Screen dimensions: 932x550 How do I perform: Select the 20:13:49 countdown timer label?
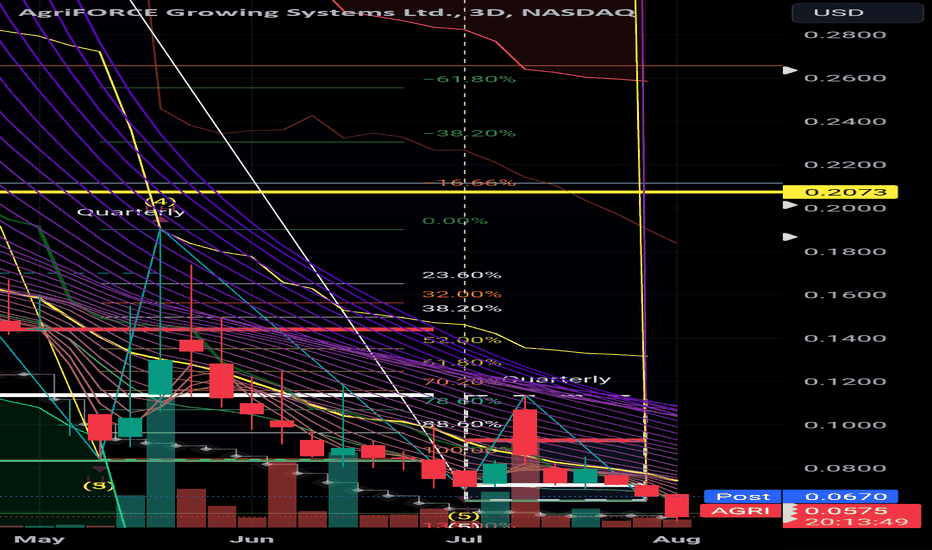857,522
